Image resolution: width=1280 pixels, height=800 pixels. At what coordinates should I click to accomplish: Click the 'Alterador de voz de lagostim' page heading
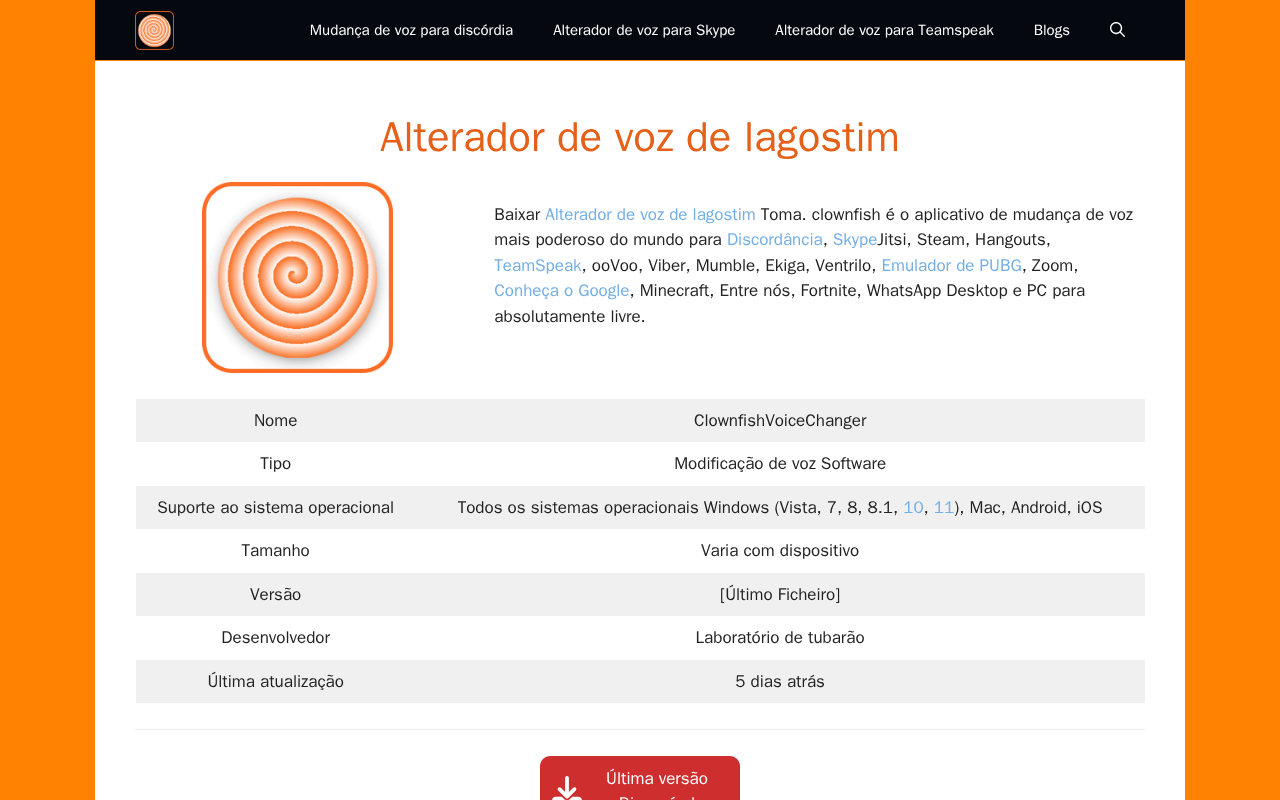[640, 137]
